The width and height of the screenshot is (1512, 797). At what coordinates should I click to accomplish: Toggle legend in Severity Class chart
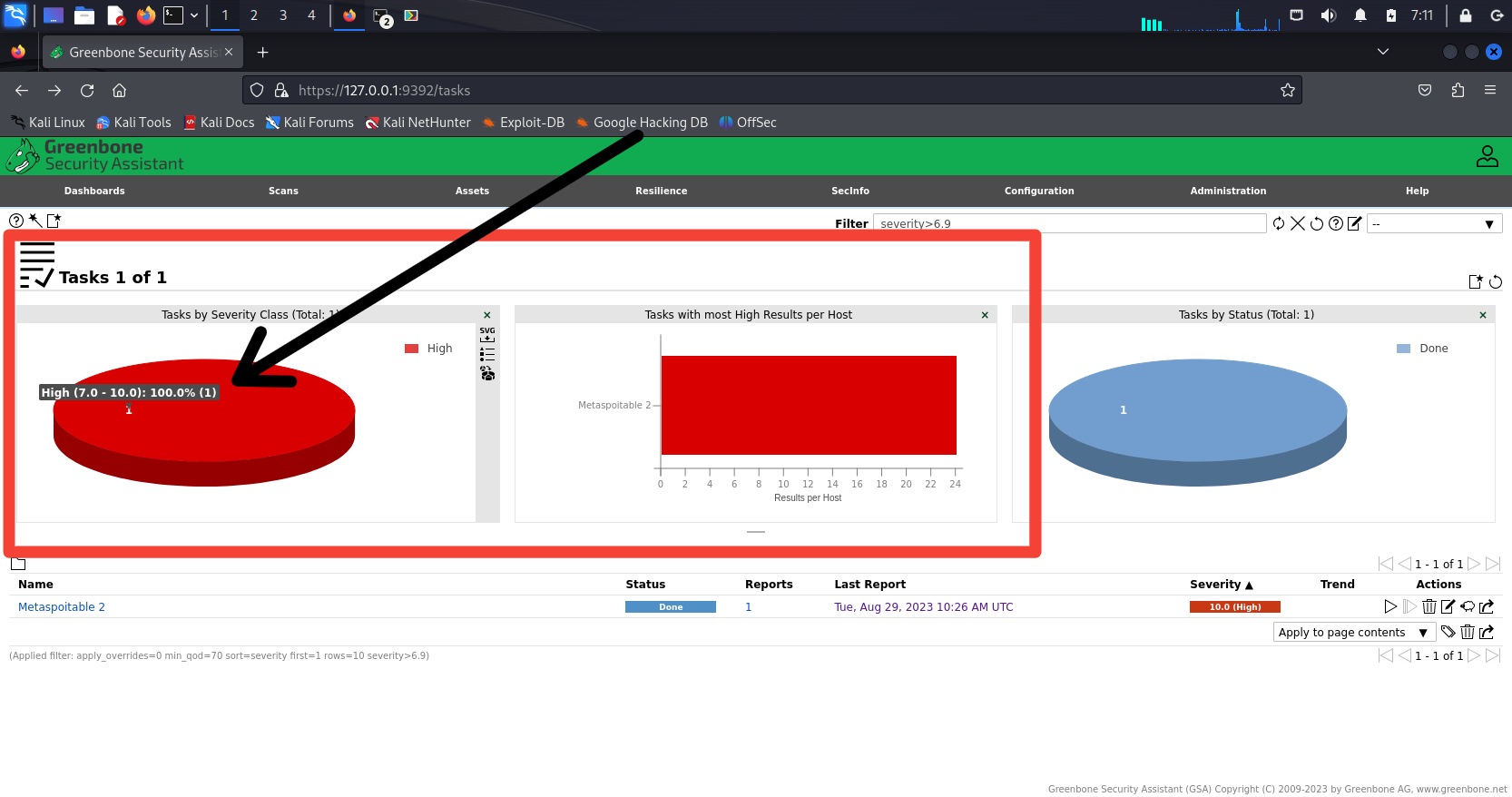487,354
